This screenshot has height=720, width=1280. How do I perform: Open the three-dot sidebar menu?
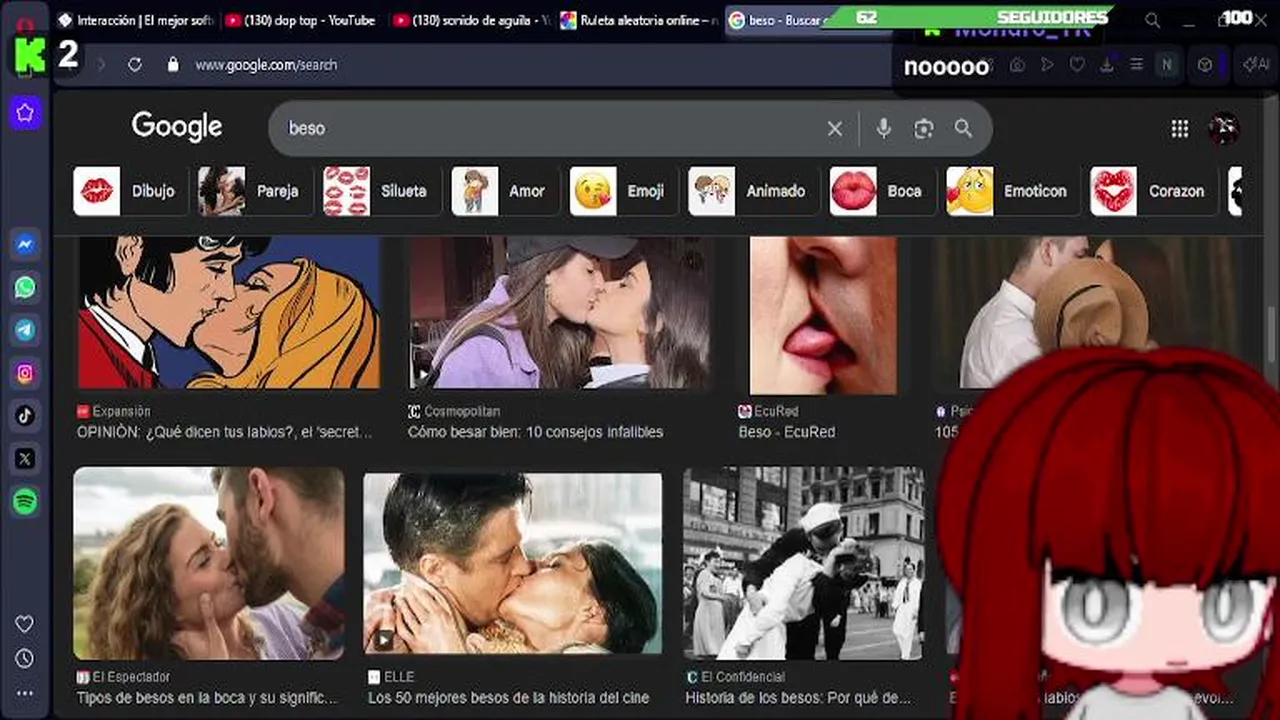coord(25,693)
